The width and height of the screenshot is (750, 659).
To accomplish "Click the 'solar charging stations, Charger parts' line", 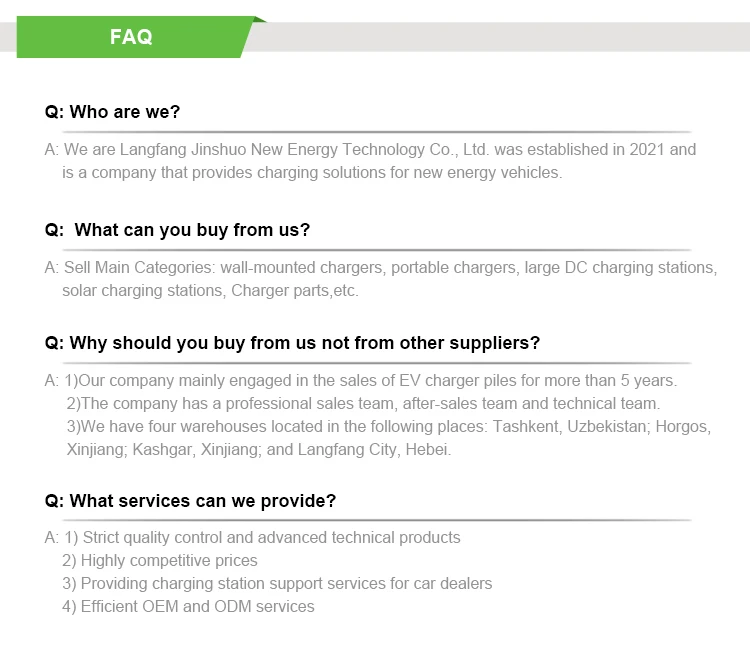I will [210, 290].
